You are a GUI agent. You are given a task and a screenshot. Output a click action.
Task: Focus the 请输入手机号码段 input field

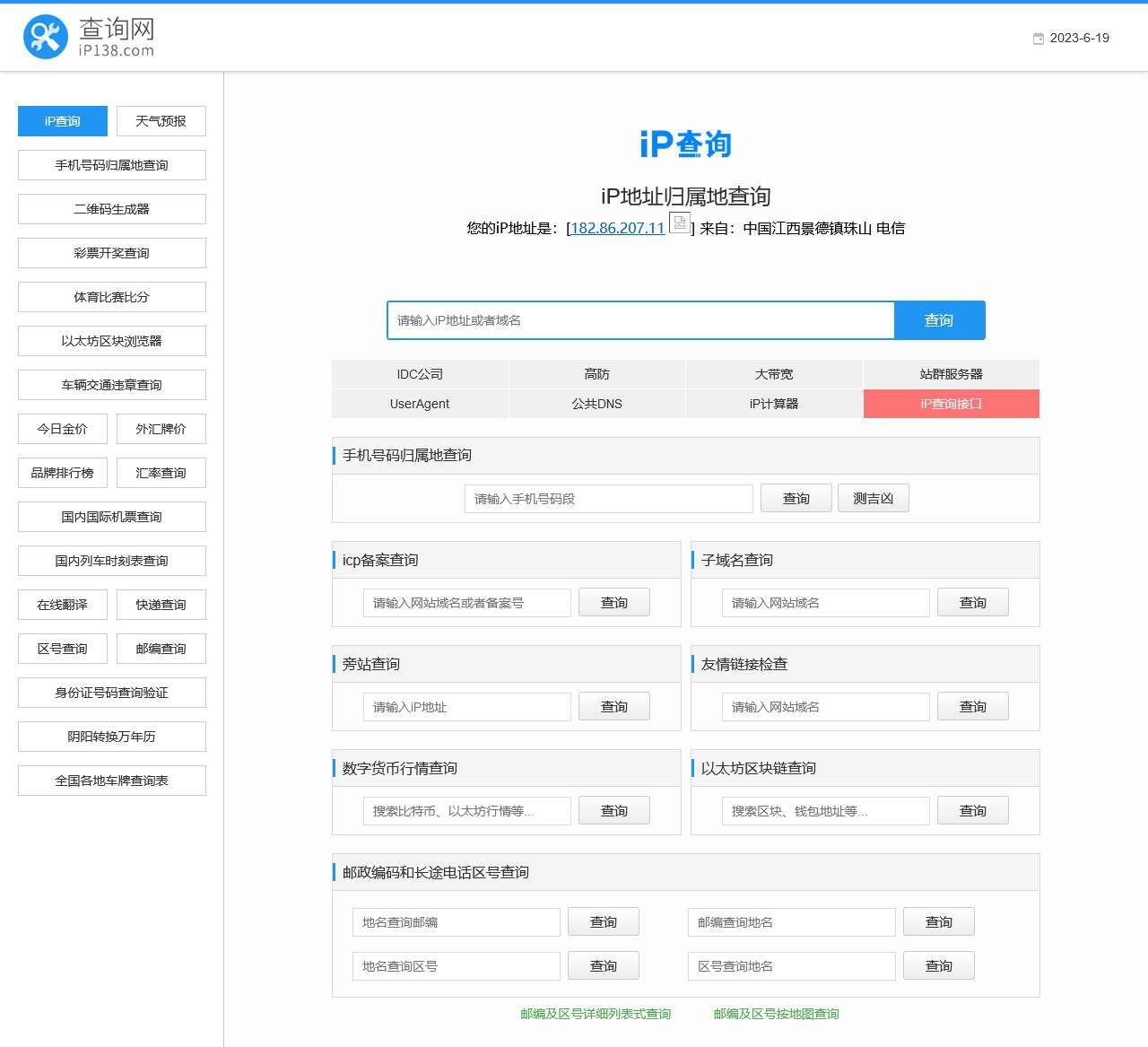609,499
